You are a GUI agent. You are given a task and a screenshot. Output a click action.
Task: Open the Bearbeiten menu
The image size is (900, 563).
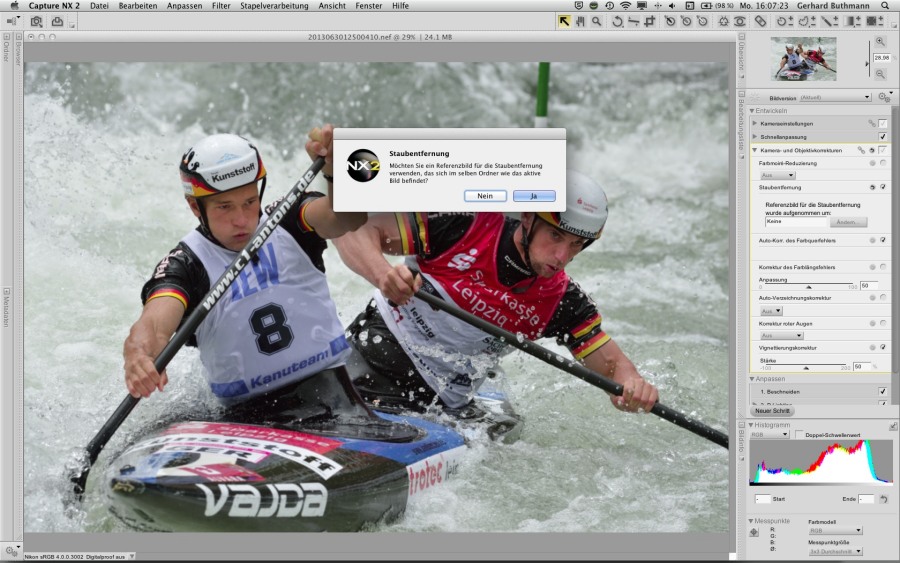coord(138,6)
